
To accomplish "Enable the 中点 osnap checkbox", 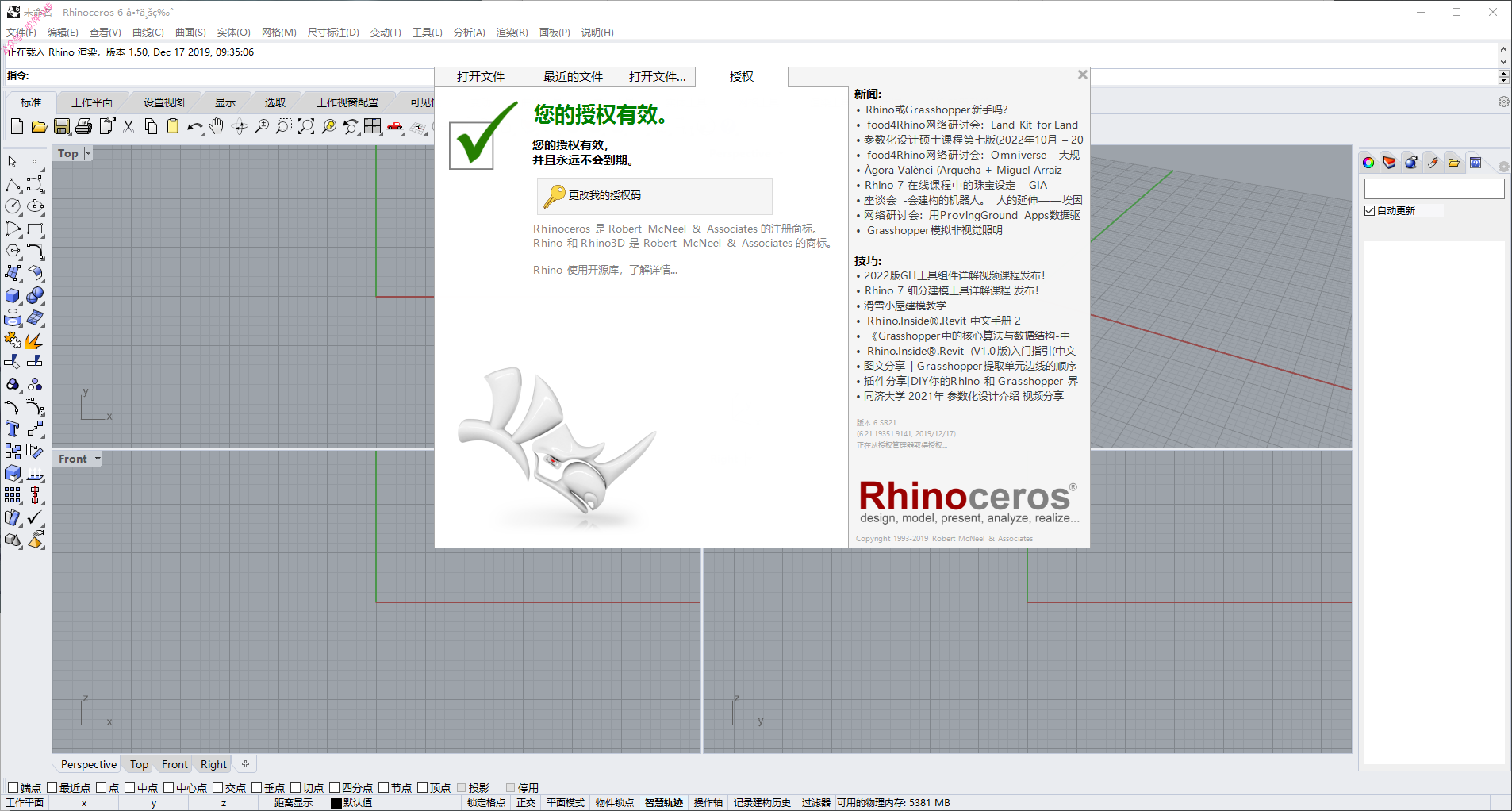I will click(x=130, y=788).
